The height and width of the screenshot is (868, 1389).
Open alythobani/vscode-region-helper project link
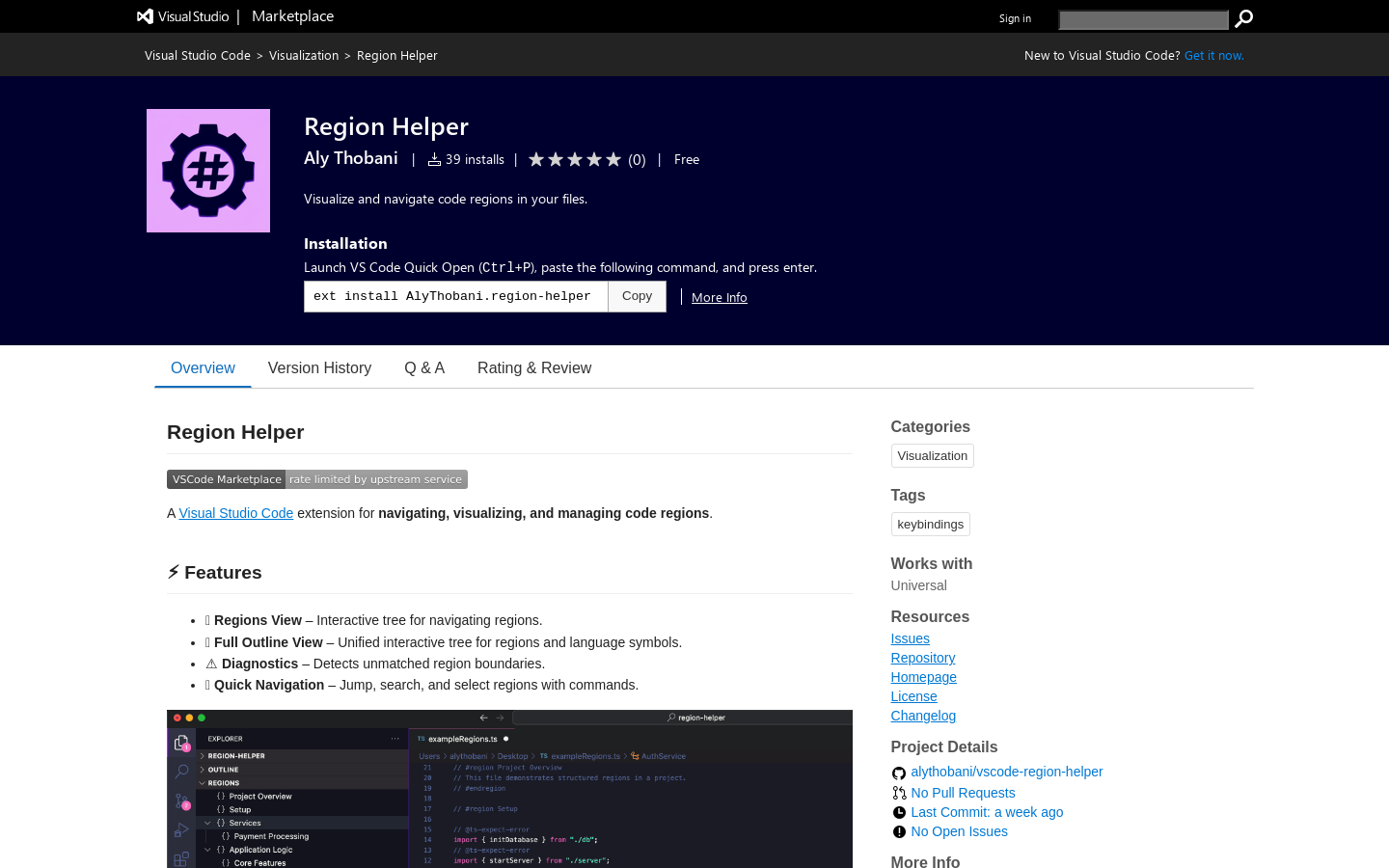point(1007,772)
